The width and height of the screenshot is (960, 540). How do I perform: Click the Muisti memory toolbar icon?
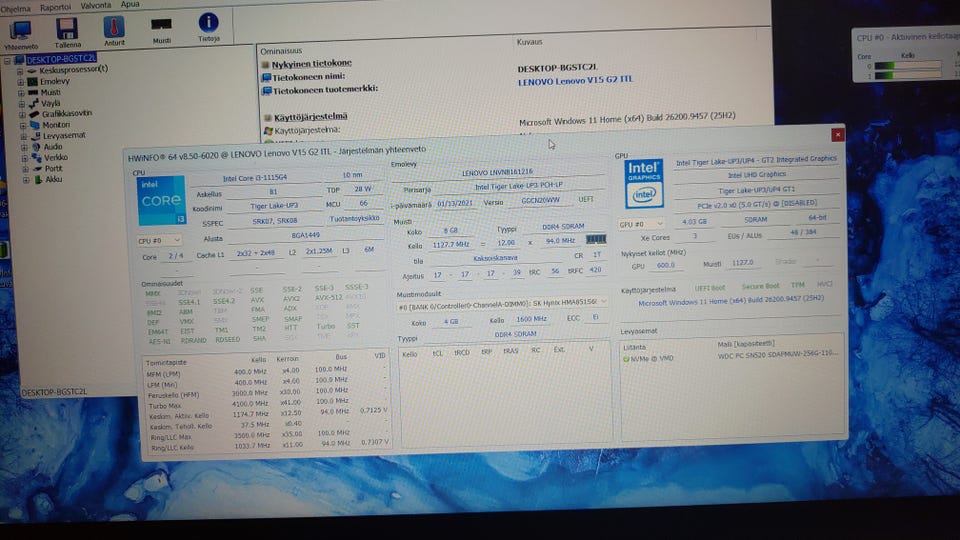[x=161, y=24]
